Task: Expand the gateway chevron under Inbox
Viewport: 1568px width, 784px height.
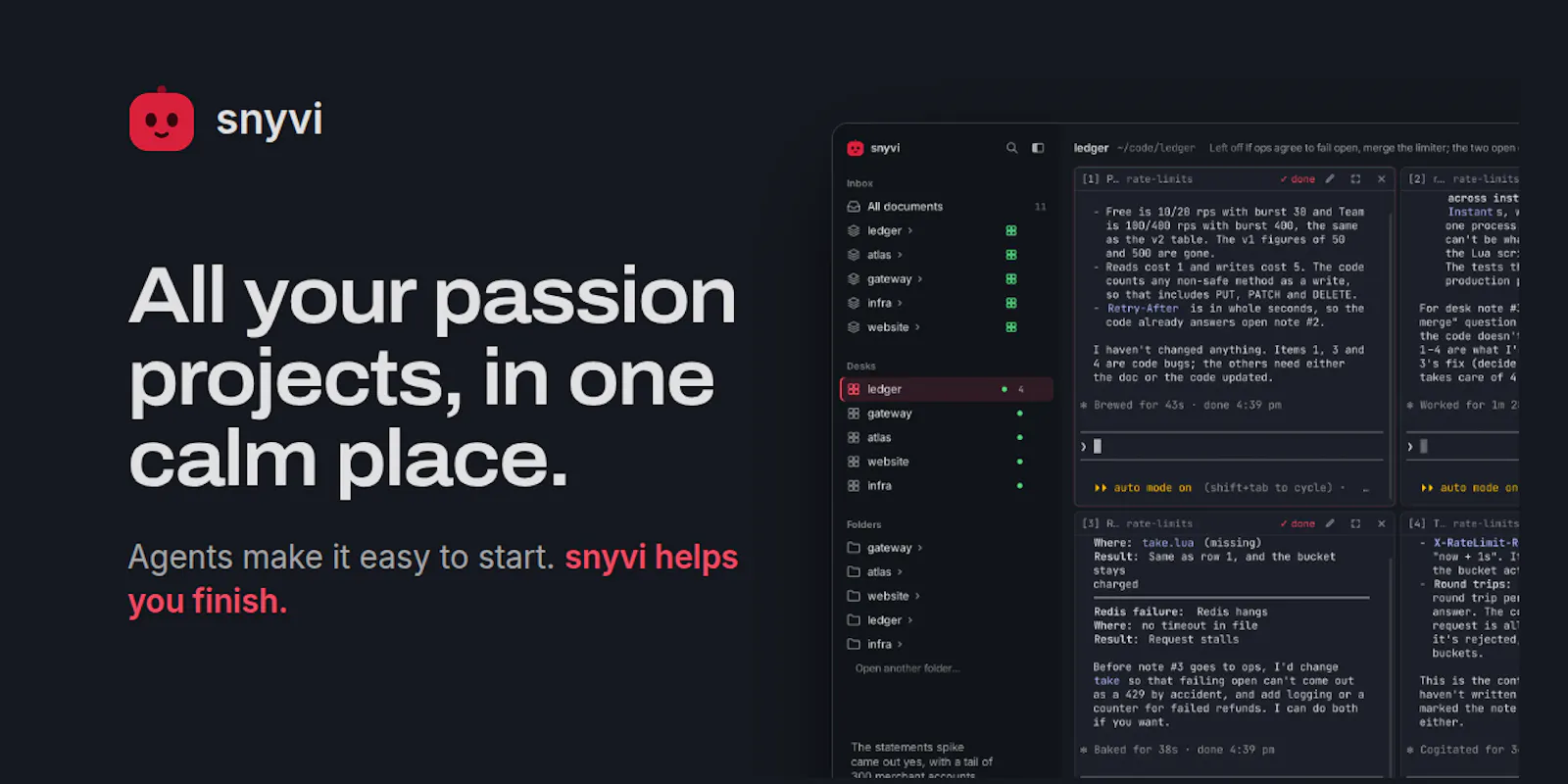Action: pos(920,279)
